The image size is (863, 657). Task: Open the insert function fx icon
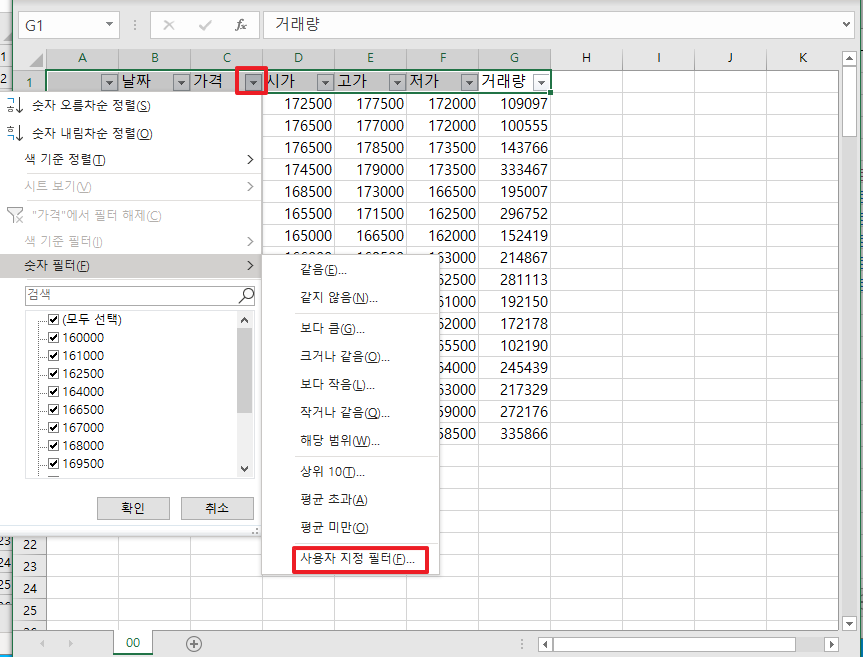pyautogui.click(x=241, y=25)
